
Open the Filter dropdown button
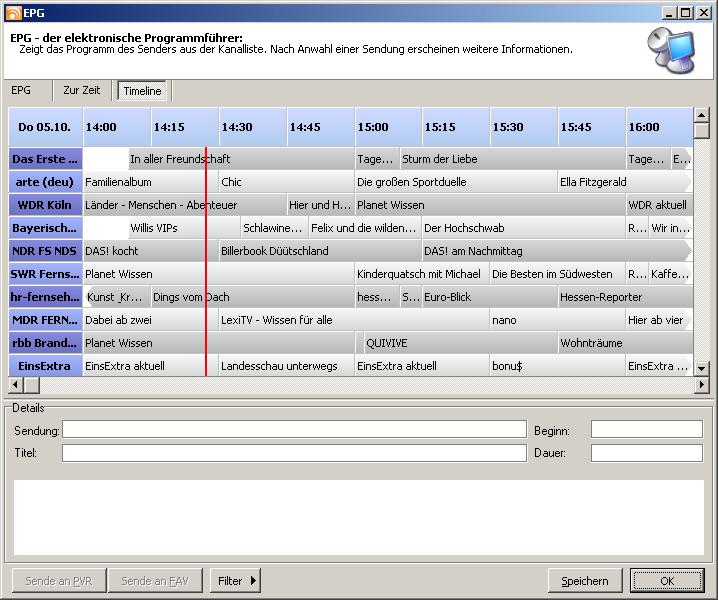coord(235,581)
